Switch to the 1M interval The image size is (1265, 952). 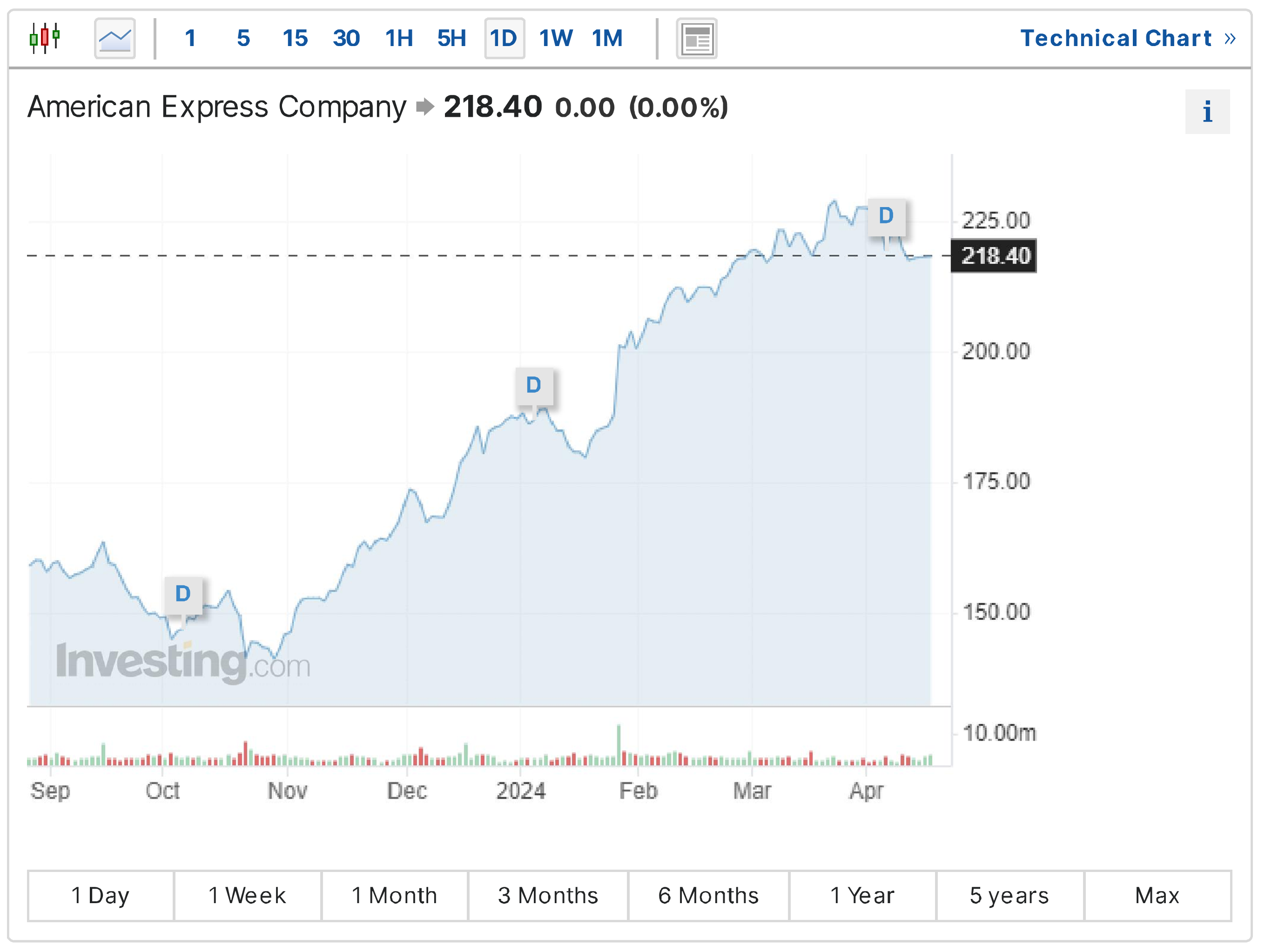(607, 38)
